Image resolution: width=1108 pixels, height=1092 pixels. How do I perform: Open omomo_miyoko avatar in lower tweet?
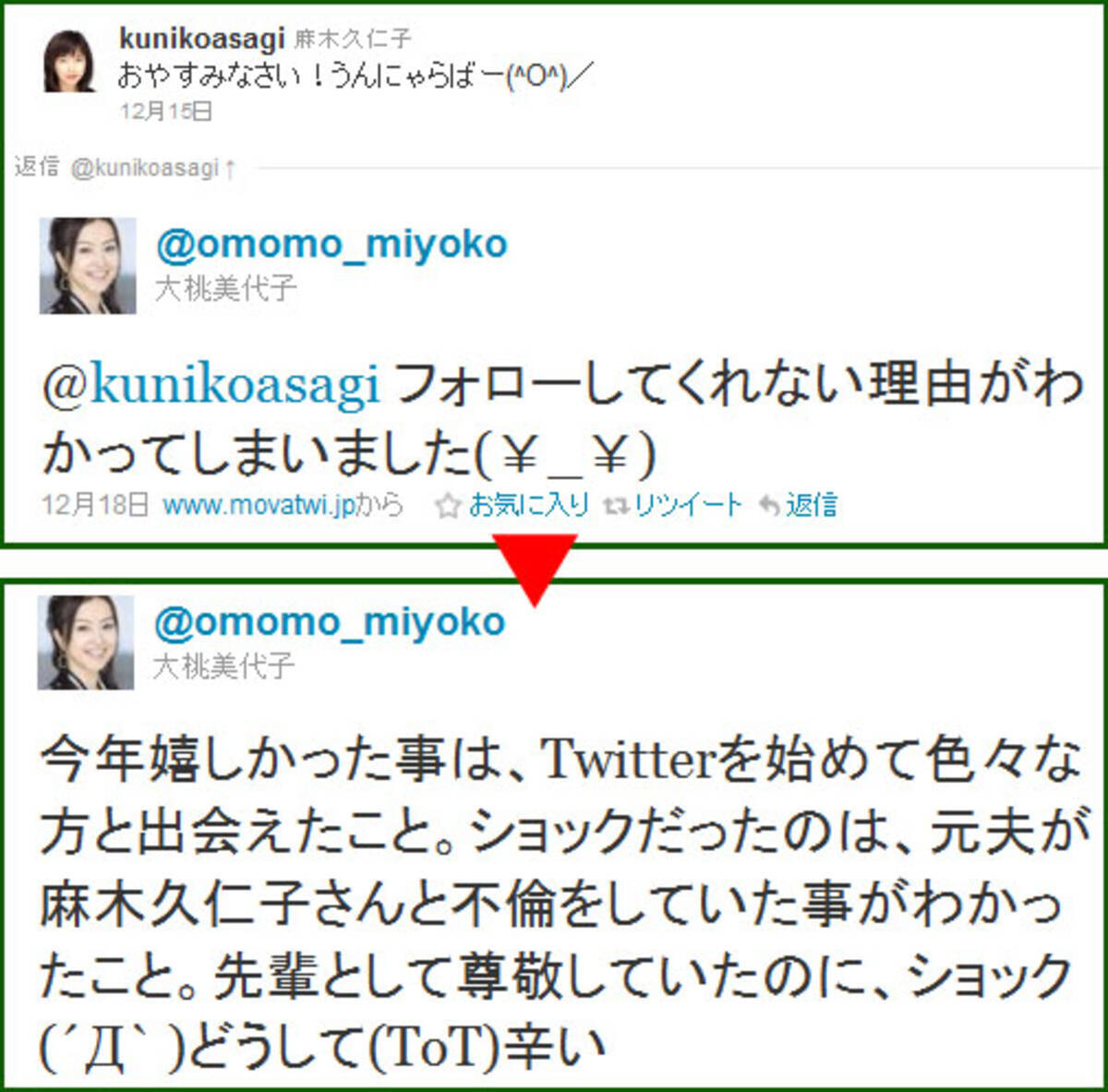pyautogui.click(x=86, y=642)
